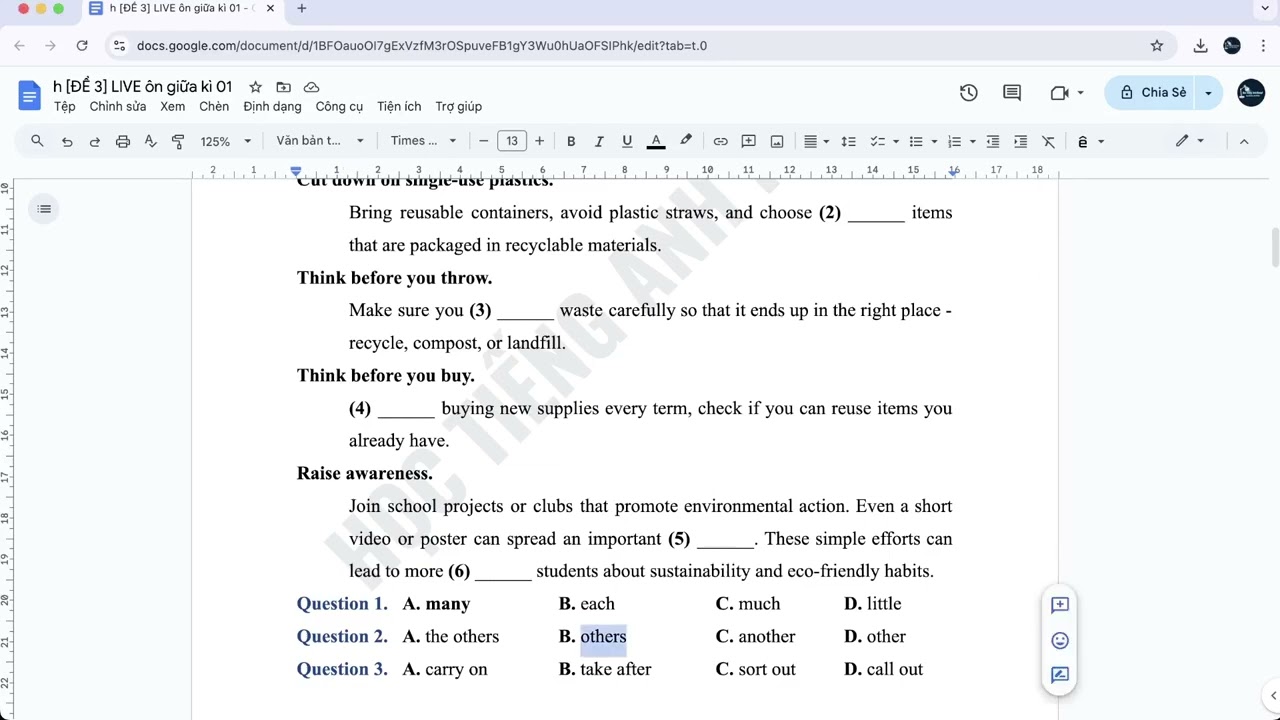Open text alignment dropdown
The image size is (1280, 720).
817,141
